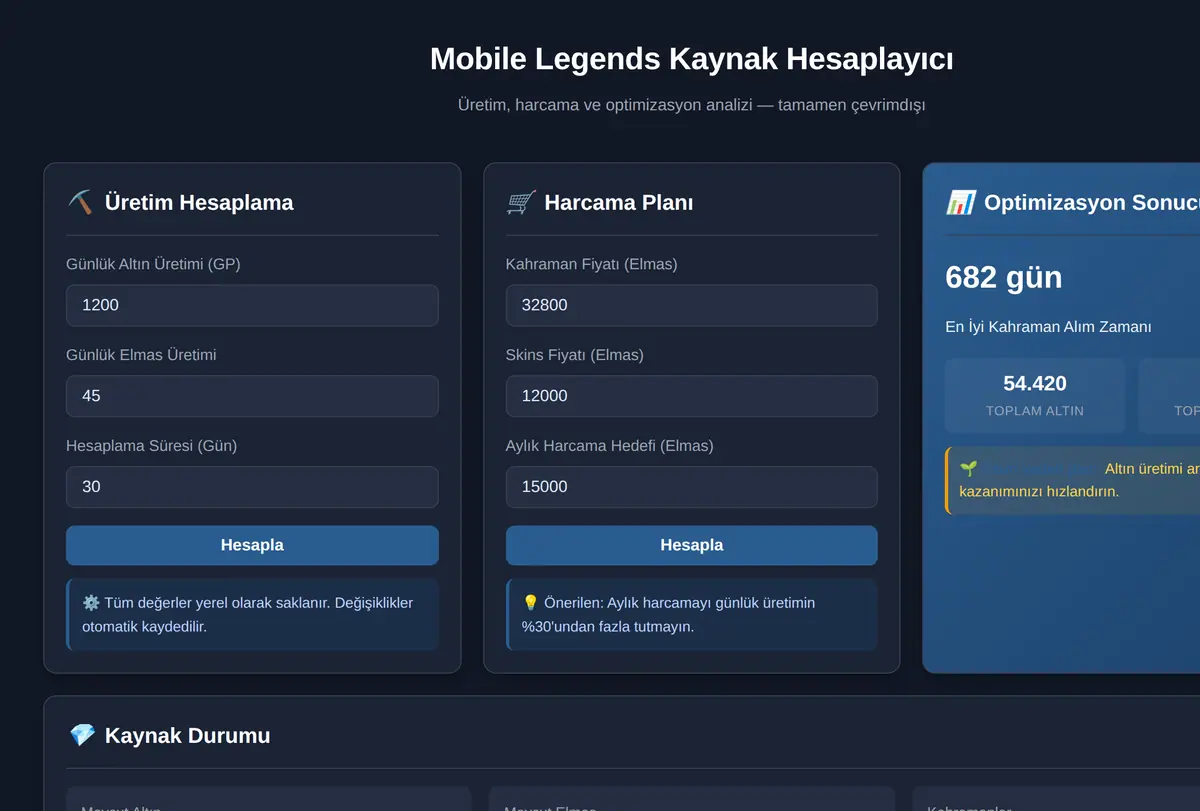Click the Kaynak Durumu heading
The image size is (1200, 811).
coord(187,735)
